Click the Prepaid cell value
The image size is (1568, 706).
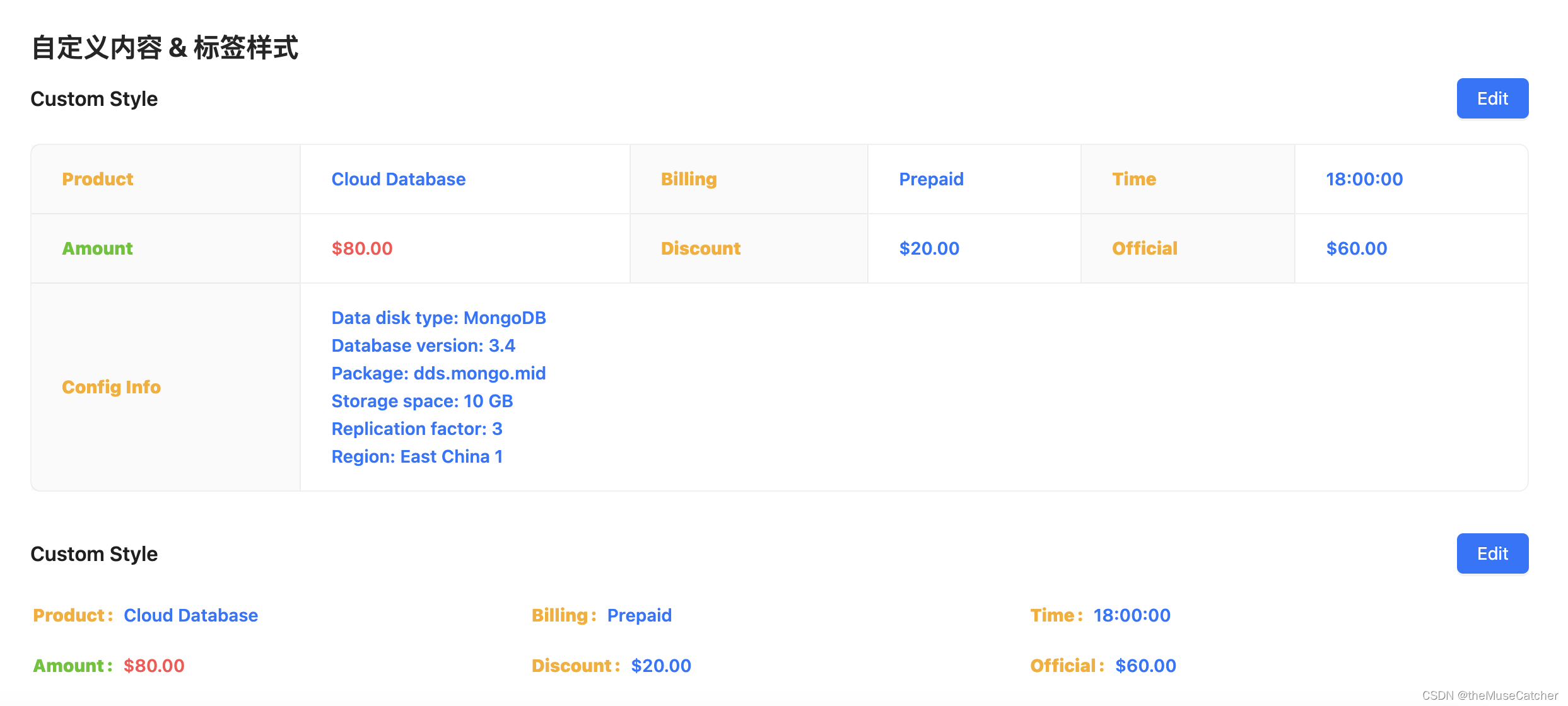[x=930, y=178]
